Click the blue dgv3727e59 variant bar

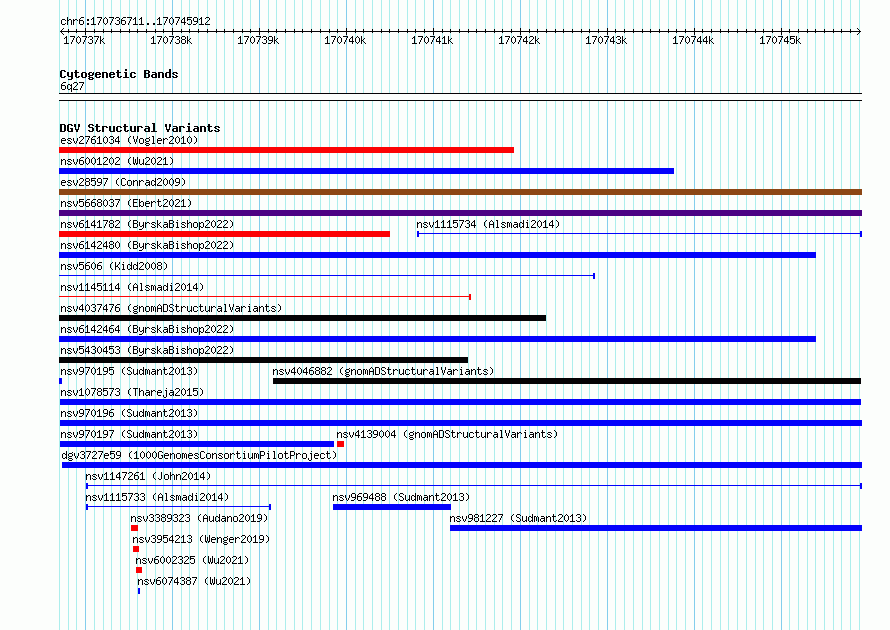point(462,465)
